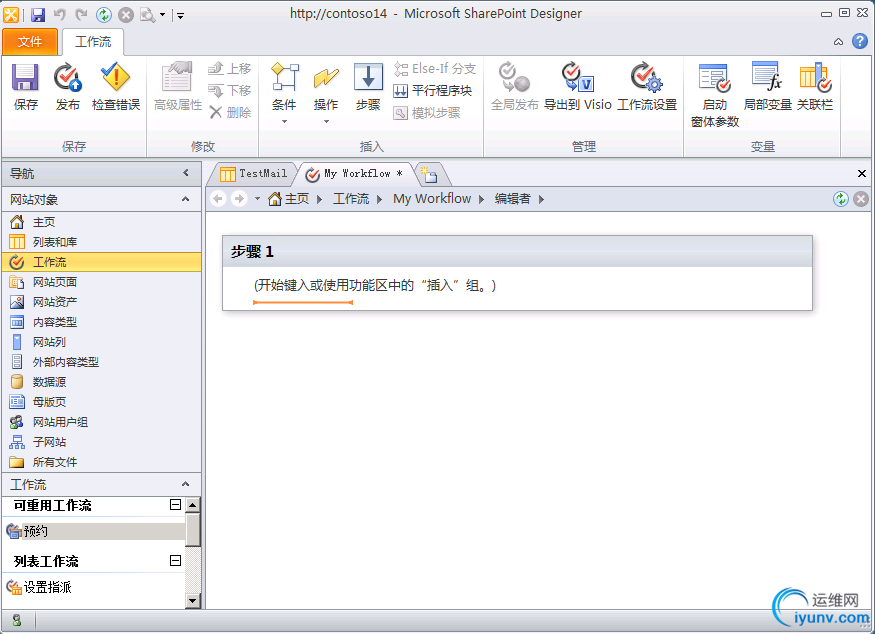Click the help question mark icon
Viewport: 875px width, 634px height.
click(860, 41)
